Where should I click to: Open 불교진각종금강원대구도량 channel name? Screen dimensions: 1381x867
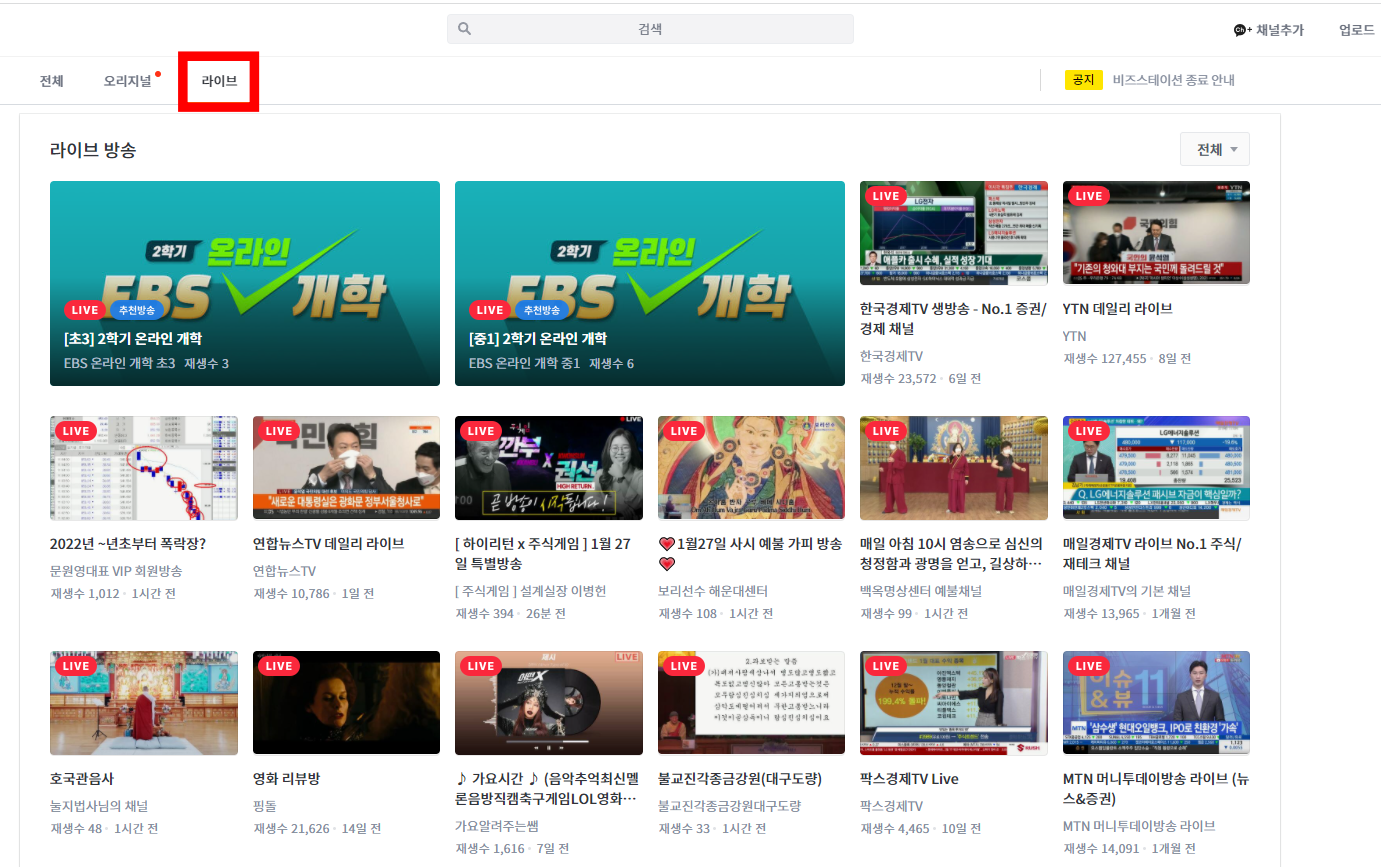(x=730, y=806)
